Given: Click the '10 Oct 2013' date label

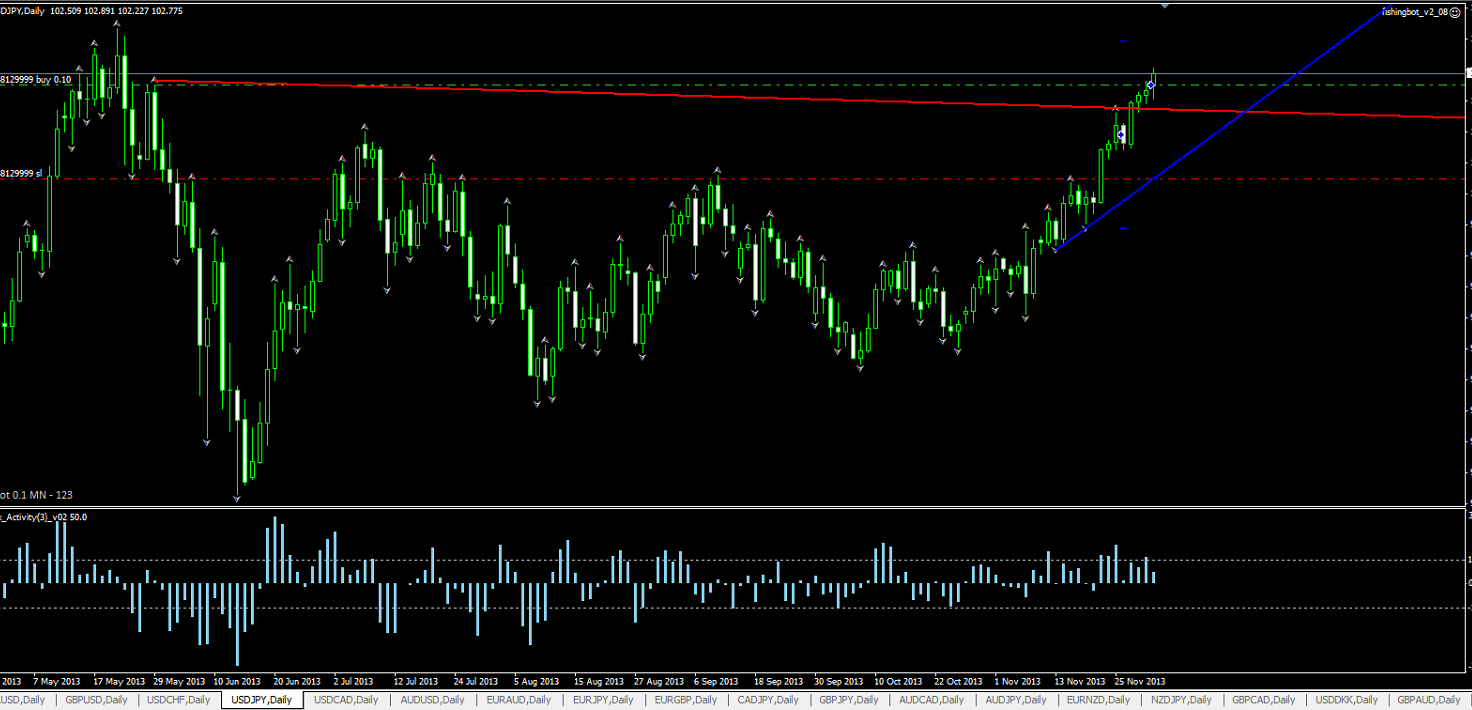Looking at the screenshot, I should coord(898,680).
